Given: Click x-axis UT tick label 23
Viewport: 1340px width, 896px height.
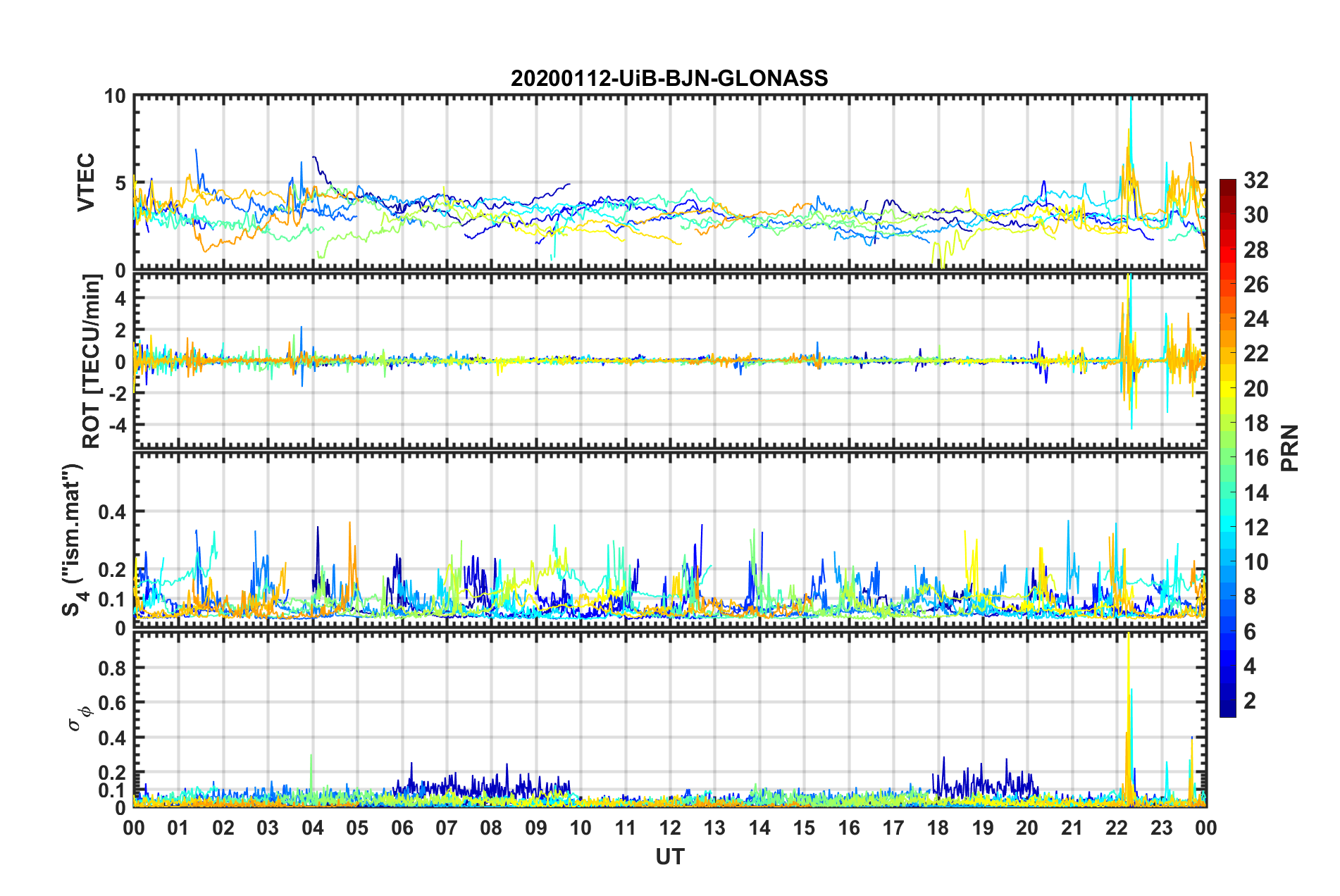Looking at the screenshot, I should (x=1162, y=828).
